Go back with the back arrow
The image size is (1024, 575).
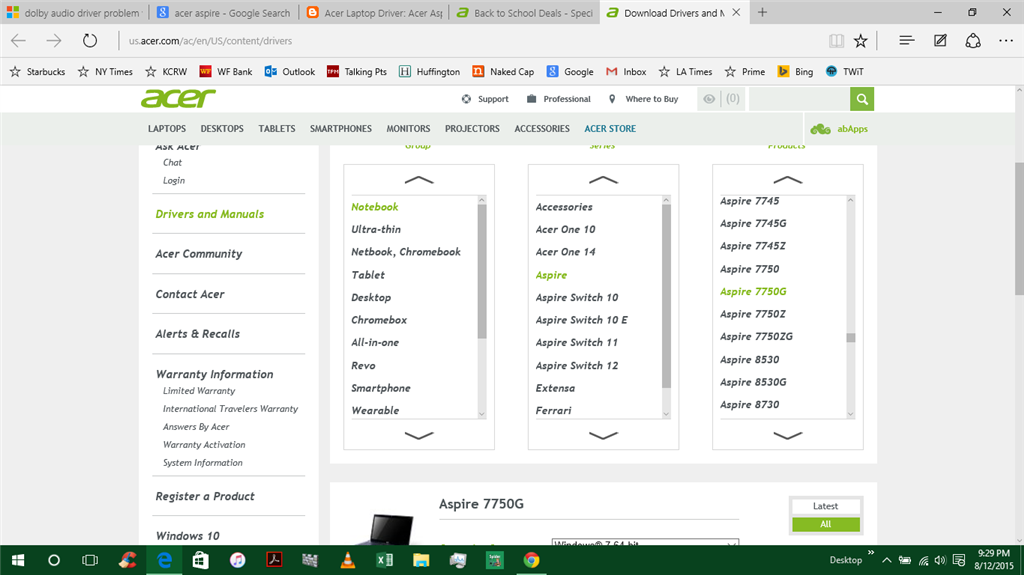18,41
